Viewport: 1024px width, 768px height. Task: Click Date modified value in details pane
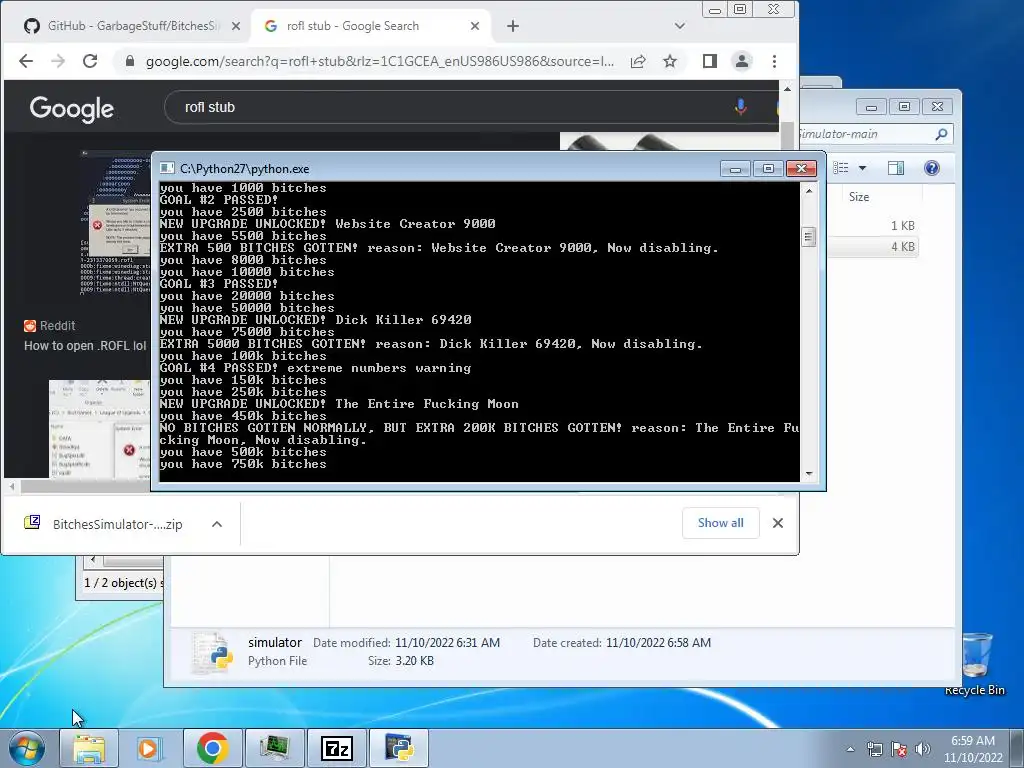point(447,643)
